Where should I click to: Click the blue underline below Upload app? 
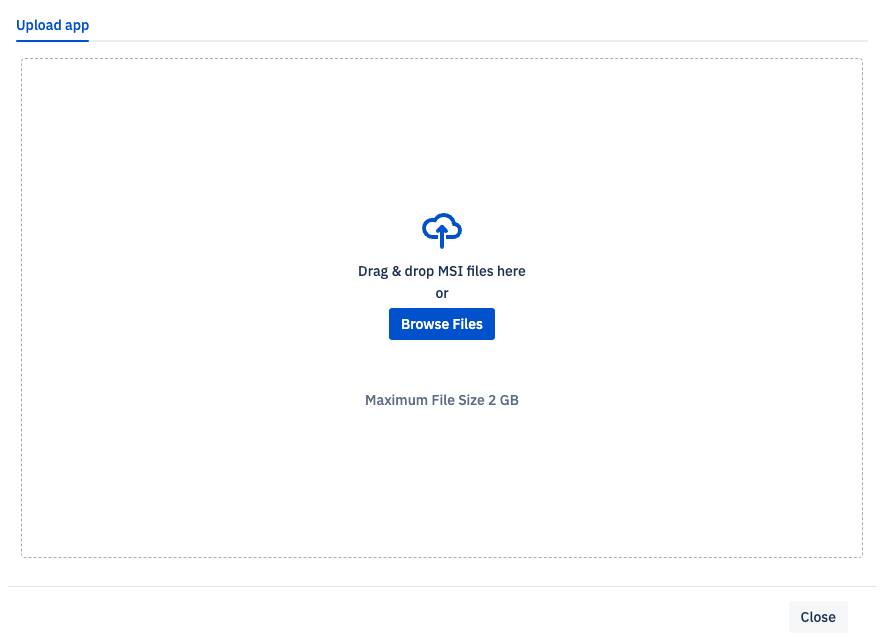[52, 40]
